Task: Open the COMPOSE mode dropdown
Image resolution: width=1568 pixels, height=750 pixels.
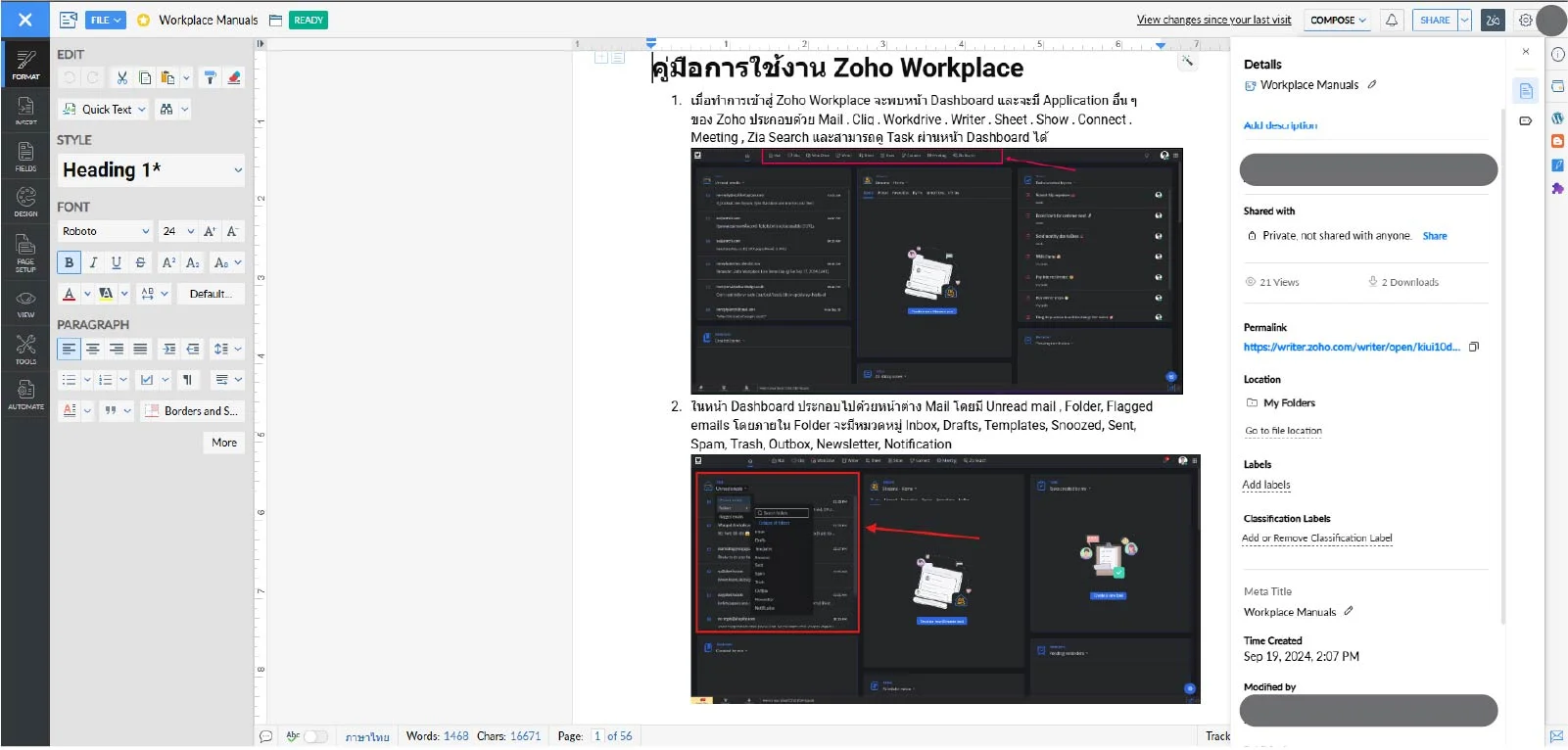Action: (x=1338, y=20)
